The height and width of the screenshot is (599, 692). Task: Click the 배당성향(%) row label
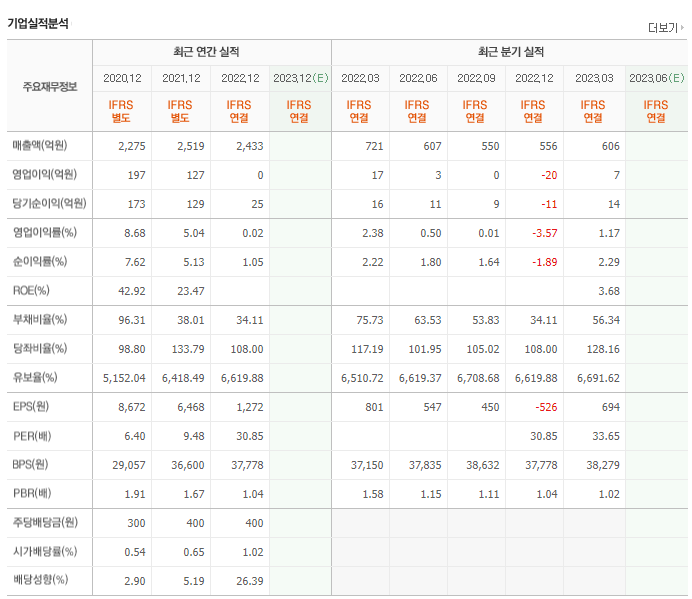[40, 580]
